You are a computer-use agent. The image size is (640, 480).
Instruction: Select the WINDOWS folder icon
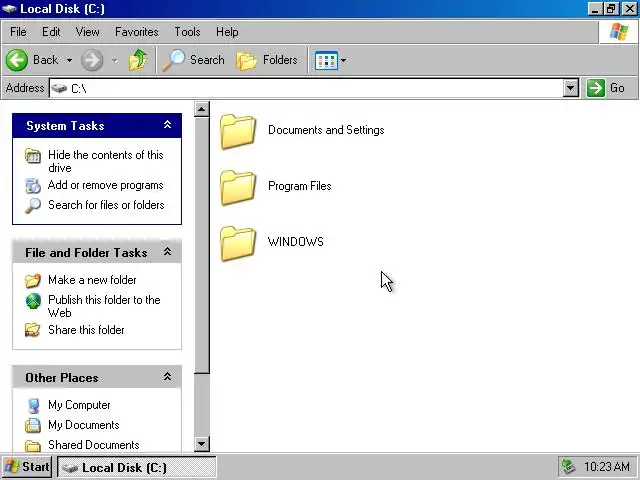[x=238, y=243]
